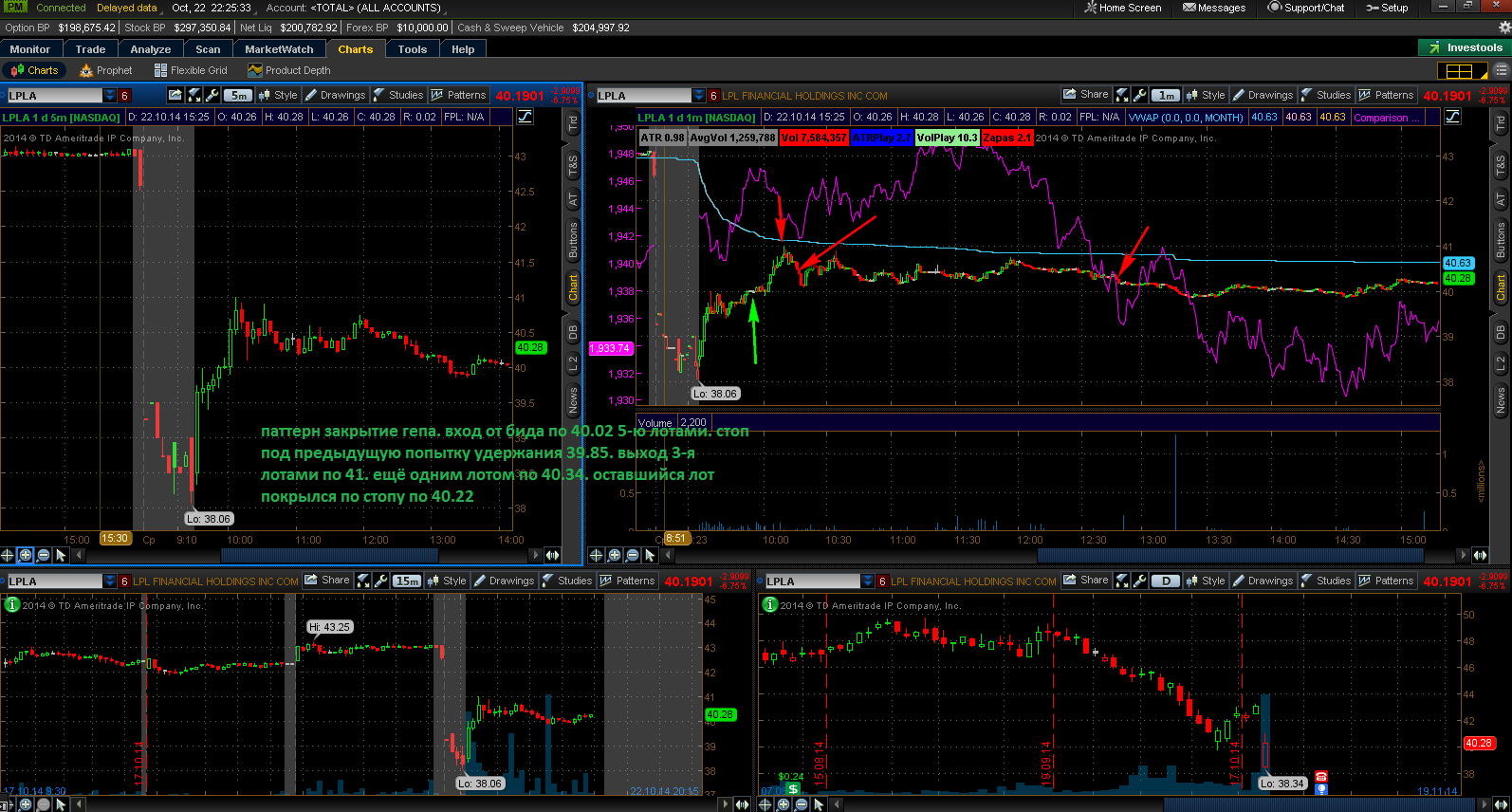Click the red color link 6 in daily chart
Image resolution: width=1512 pixels, height=812 pixels.
(x=882, y=581)
